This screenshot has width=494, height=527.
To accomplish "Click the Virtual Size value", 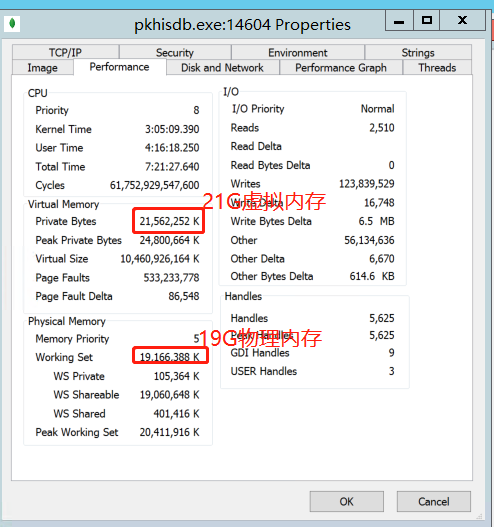I will click(x=160, y=259).
